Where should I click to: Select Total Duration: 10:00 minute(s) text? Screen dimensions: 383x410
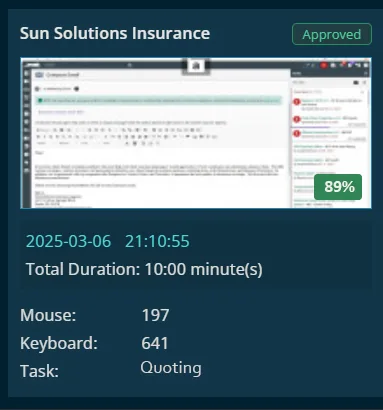tap(144, 269)
